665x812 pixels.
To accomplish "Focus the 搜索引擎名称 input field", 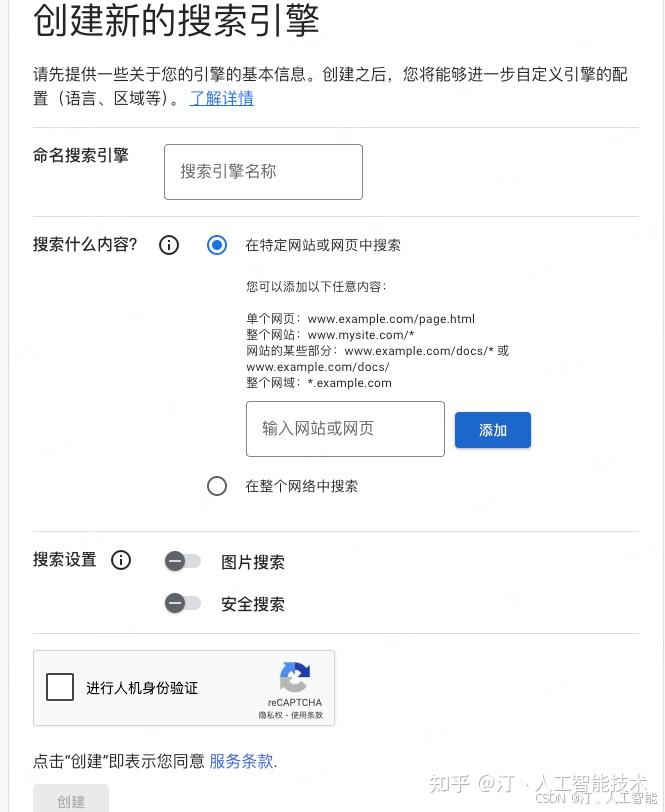I will coord(263,171).
